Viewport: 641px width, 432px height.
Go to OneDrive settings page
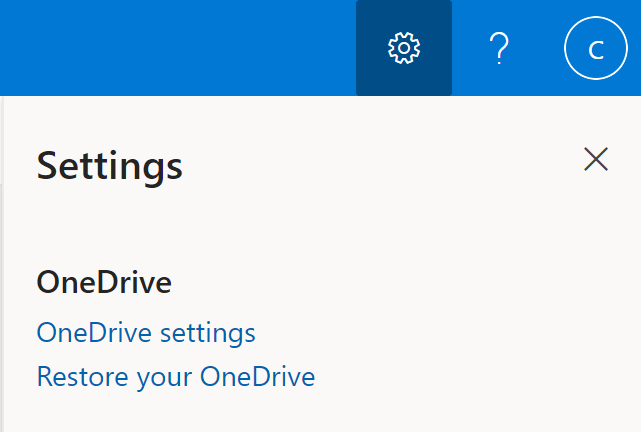click(x=146, y=332)
